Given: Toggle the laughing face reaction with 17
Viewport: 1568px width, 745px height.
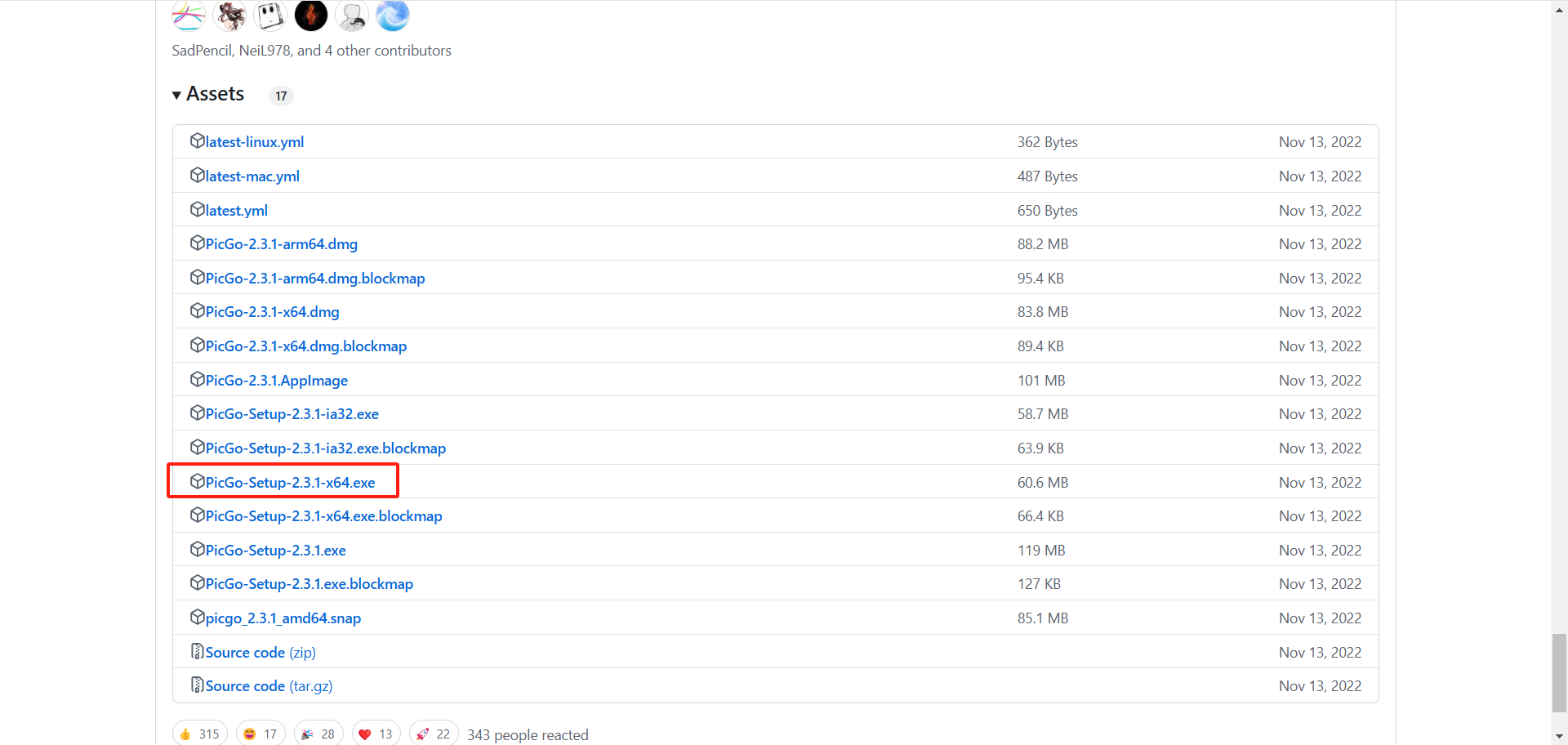Looking at the screenshot, I should pyautogui.click(x=261, y=734).
